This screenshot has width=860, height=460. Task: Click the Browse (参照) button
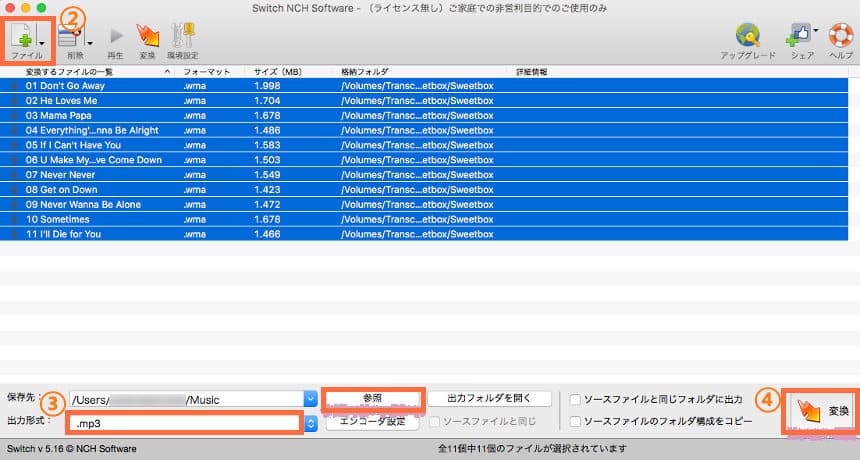(x=372, y=399)
